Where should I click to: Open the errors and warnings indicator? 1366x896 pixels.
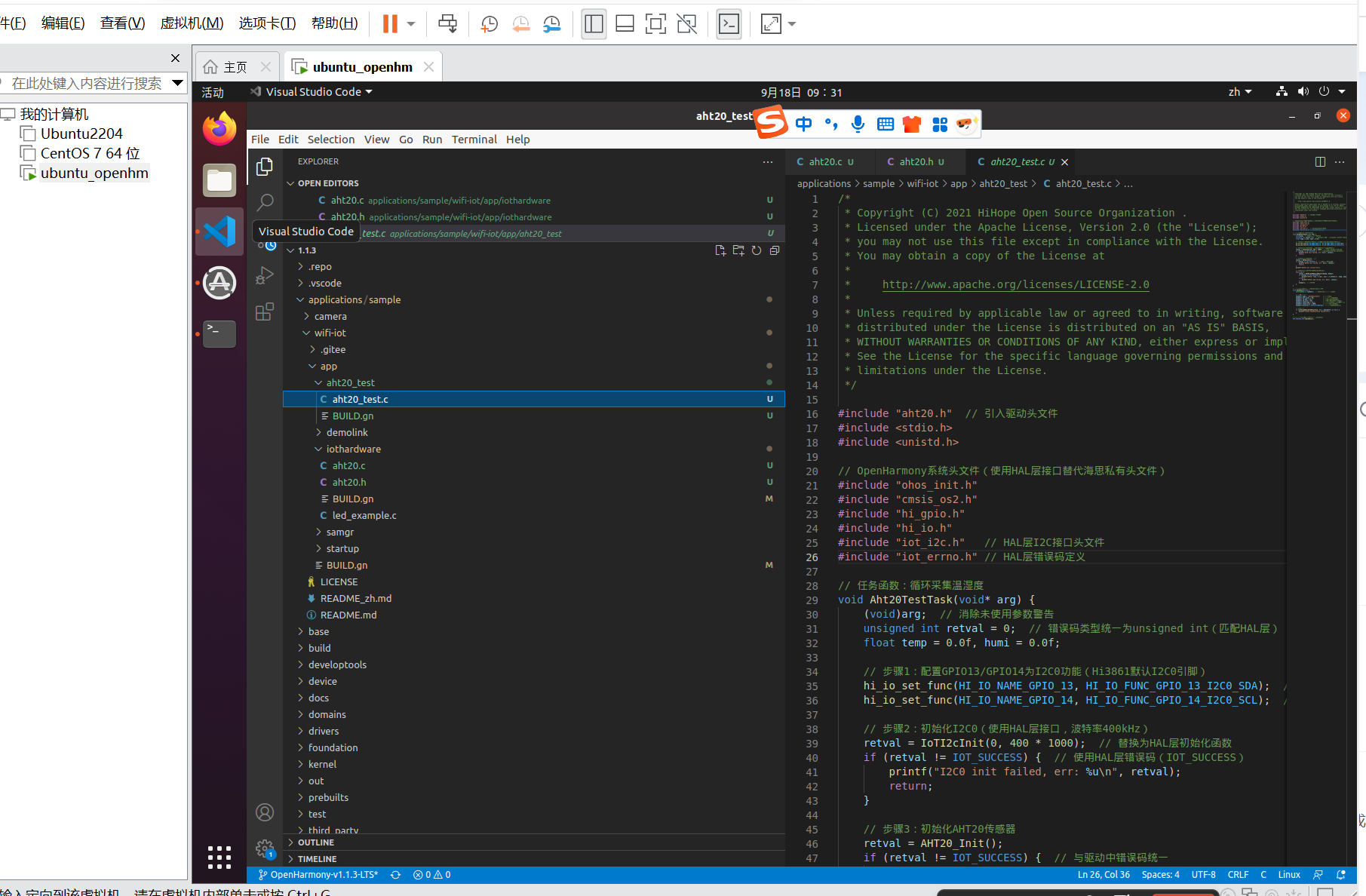[x=432, y=875]
